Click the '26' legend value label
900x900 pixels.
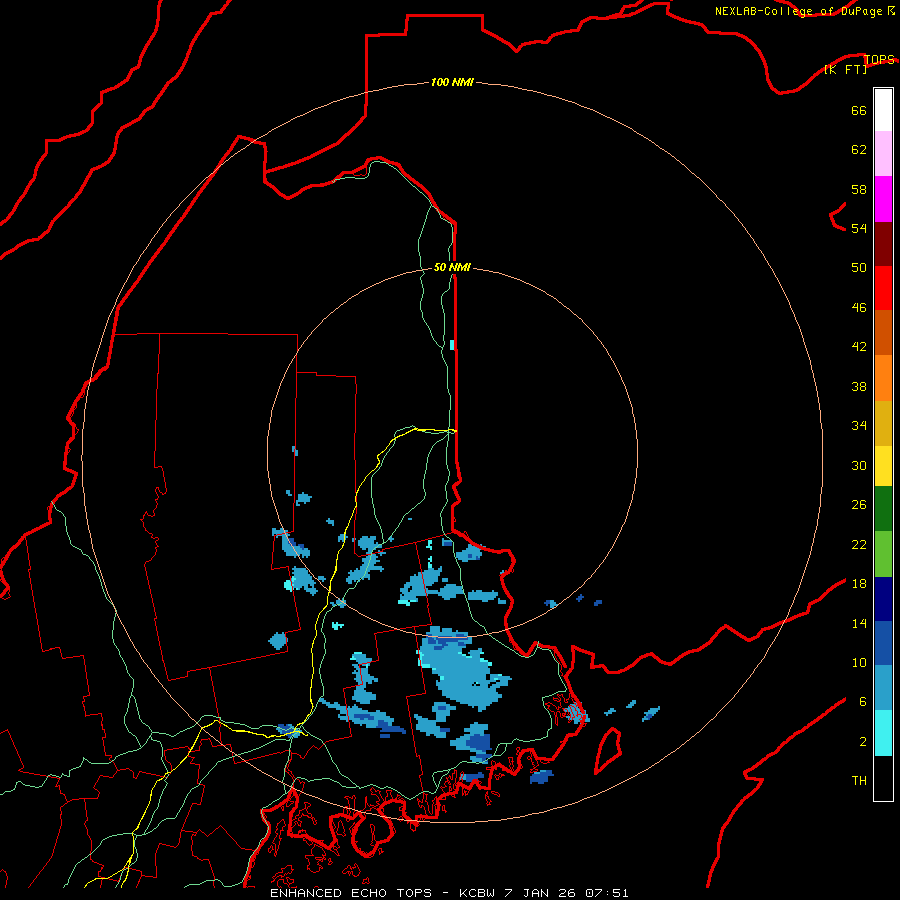[x=859, y=505]
